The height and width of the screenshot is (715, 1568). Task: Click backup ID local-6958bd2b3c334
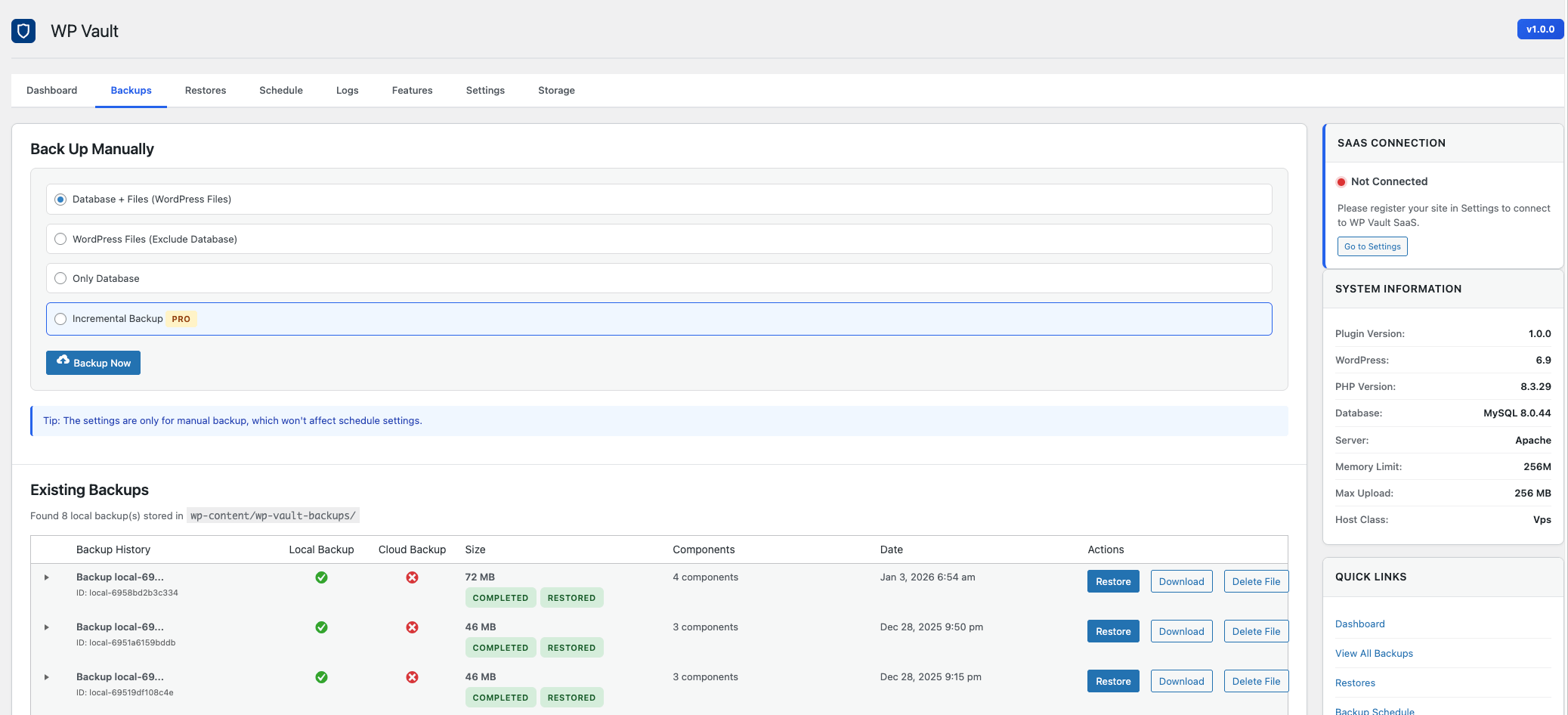pyautogui.click(x=127, y=593)
